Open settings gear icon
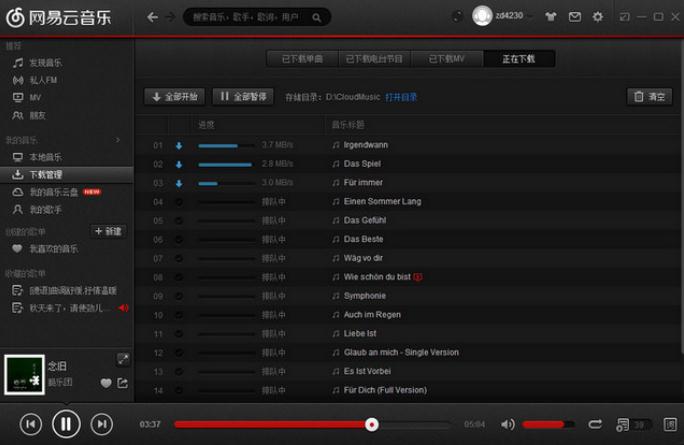 [x=598, y=17]
